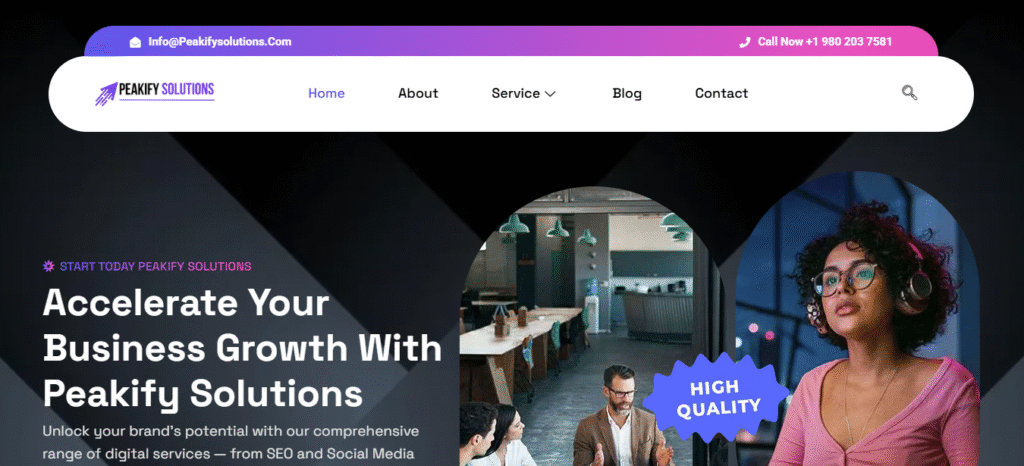The width and height of the screenshot is (1024, 466).
Task: Click the phone handset icon
Action: [744, 42]
